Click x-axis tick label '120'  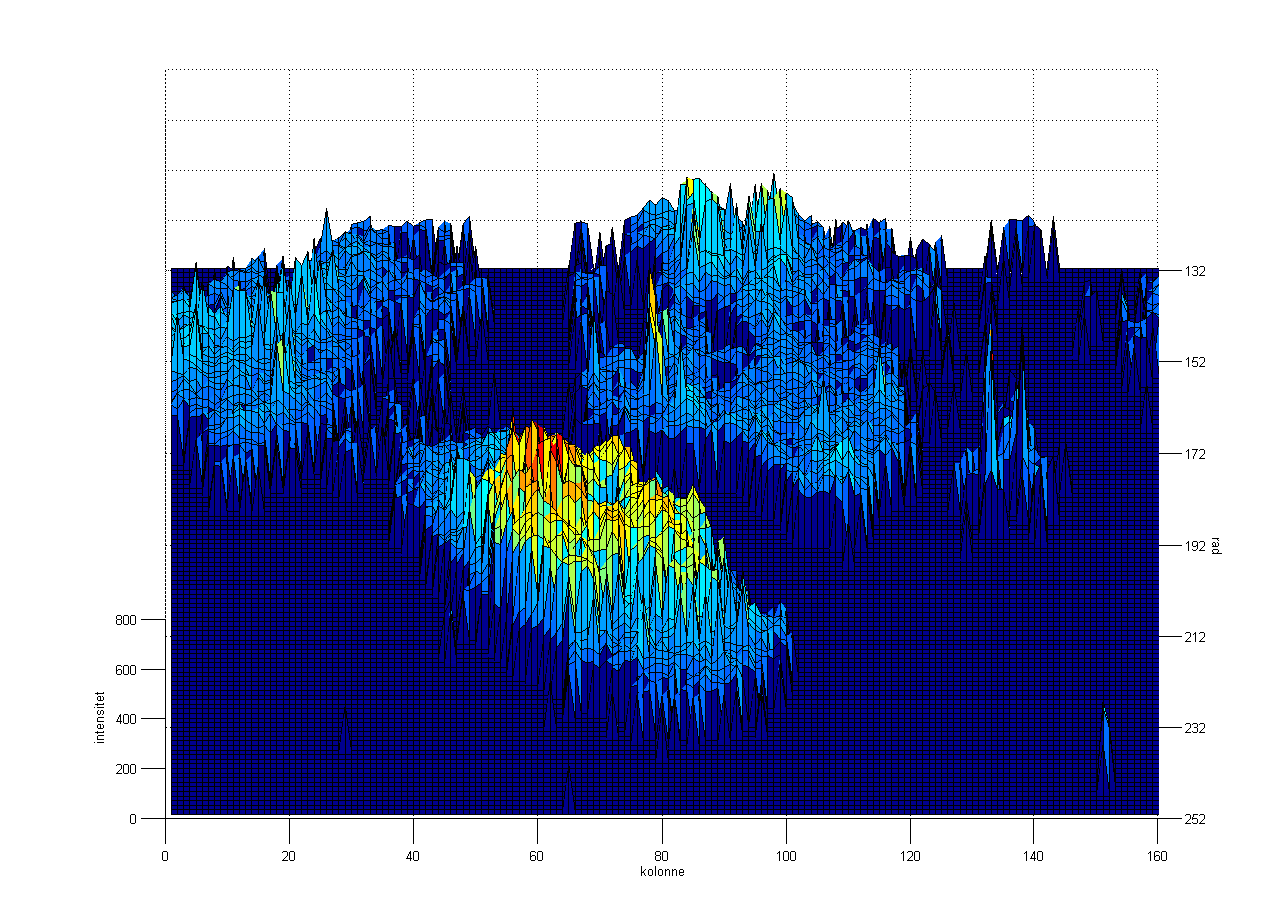[909, 856]
